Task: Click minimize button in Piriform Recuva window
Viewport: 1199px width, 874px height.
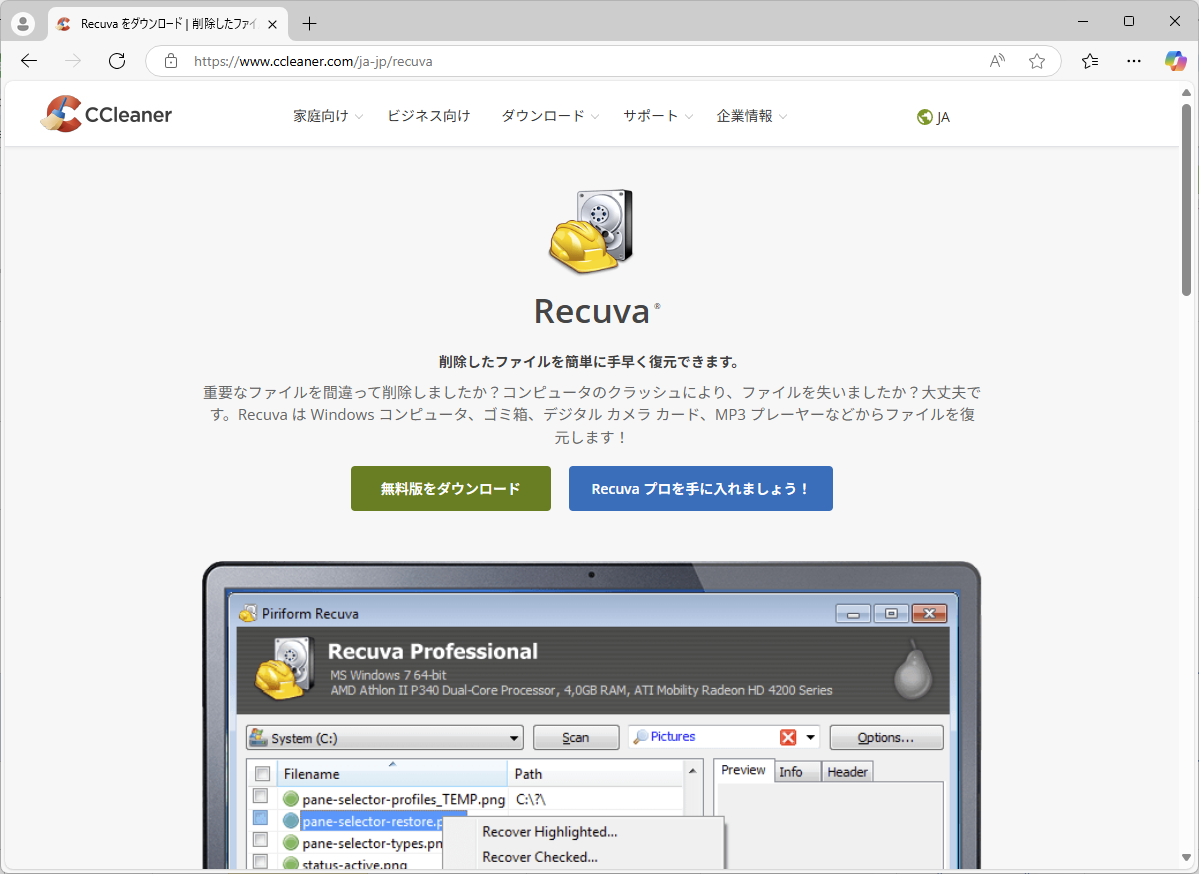Action: [853, 613]
